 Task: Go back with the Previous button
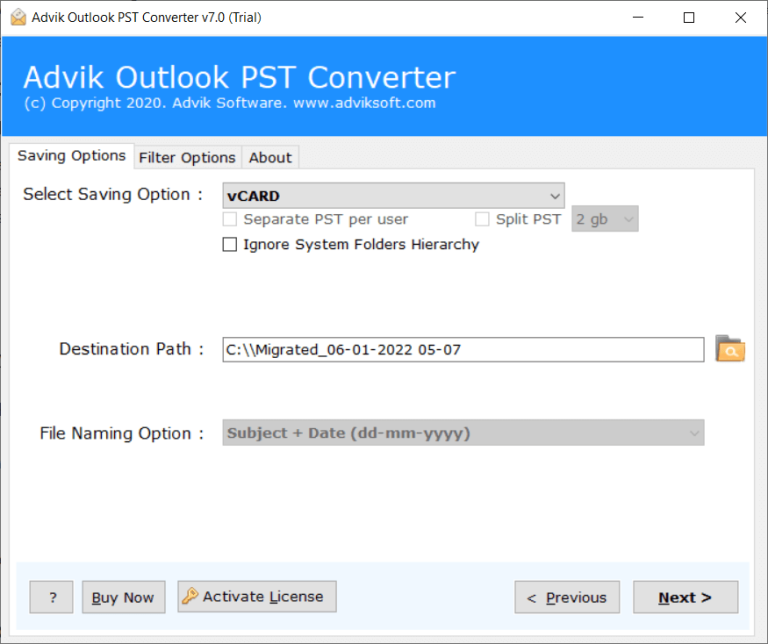[x=567, y=597]
